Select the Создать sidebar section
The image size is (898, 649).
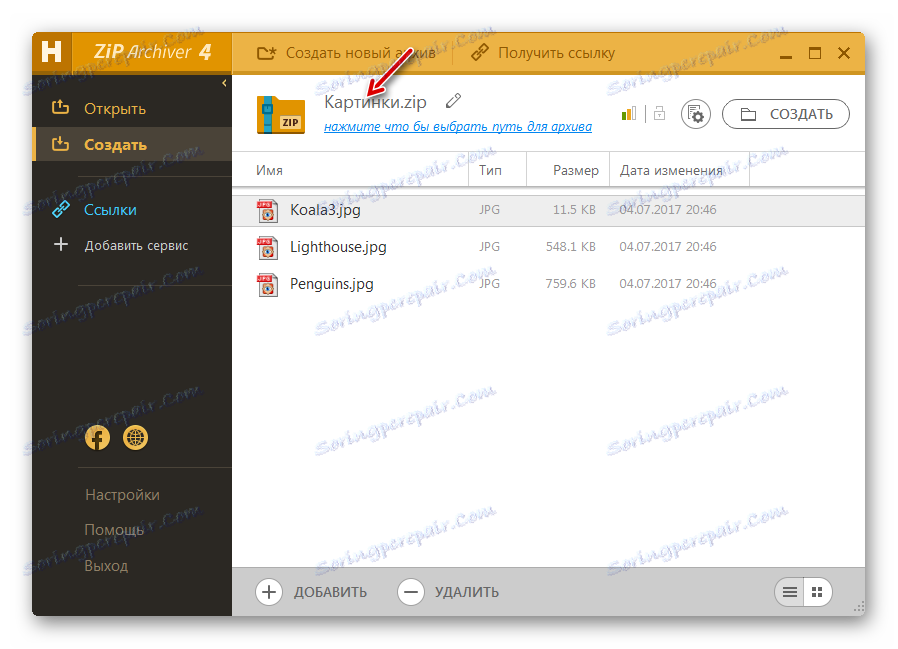tap(132, 144)
